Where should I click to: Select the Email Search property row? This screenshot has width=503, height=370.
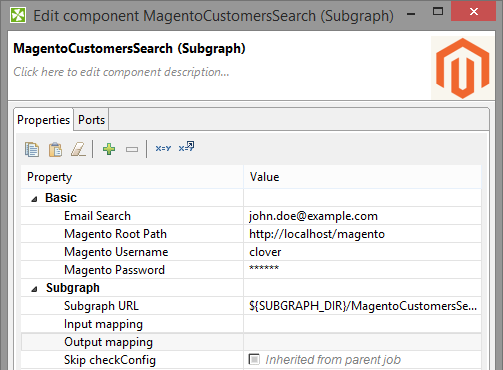point(251,216)
